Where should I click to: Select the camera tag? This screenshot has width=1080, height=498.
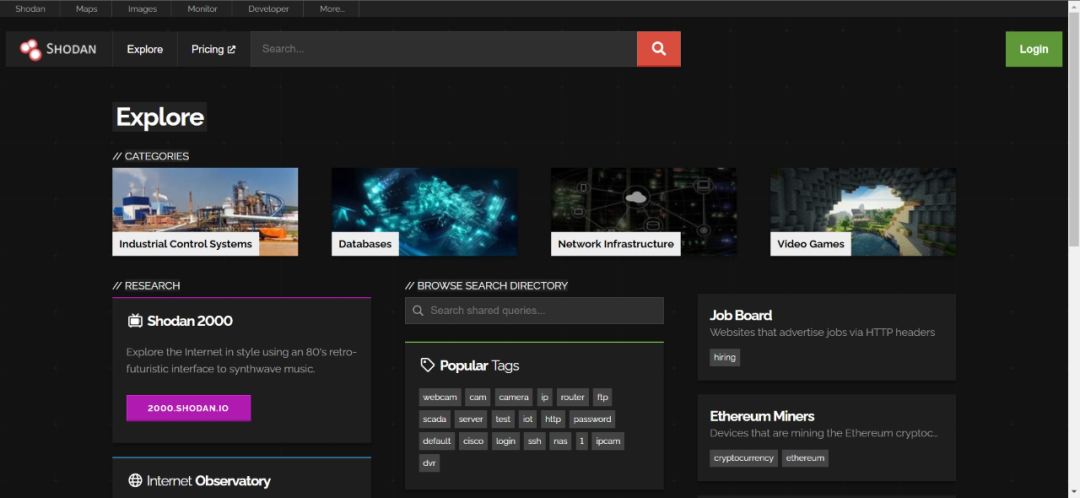click(x=514, y=397)
